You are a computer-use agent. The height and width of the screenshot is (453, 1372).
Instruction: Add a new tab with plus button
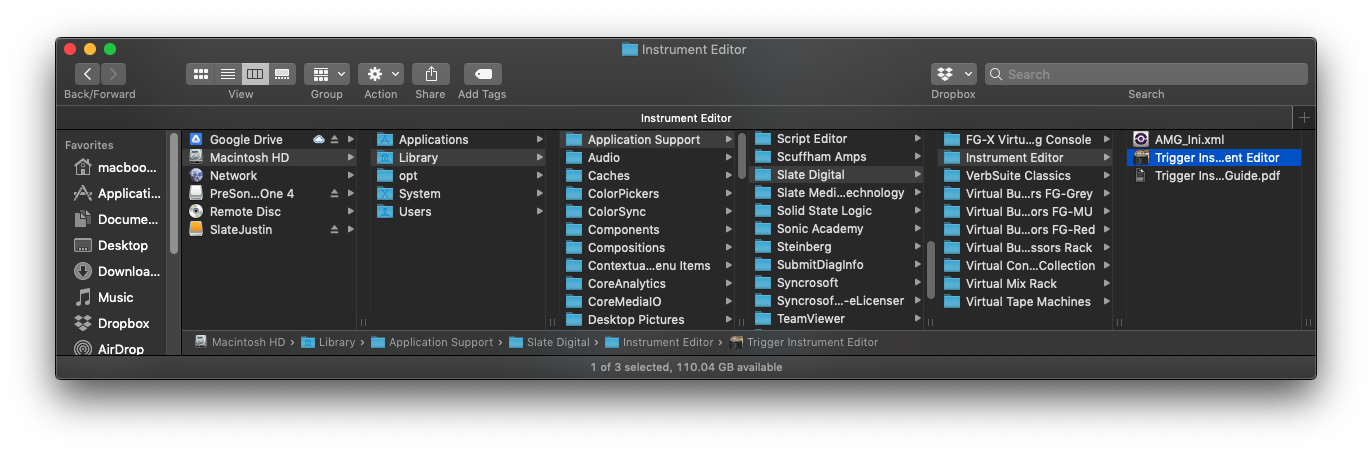(1303, 118)
